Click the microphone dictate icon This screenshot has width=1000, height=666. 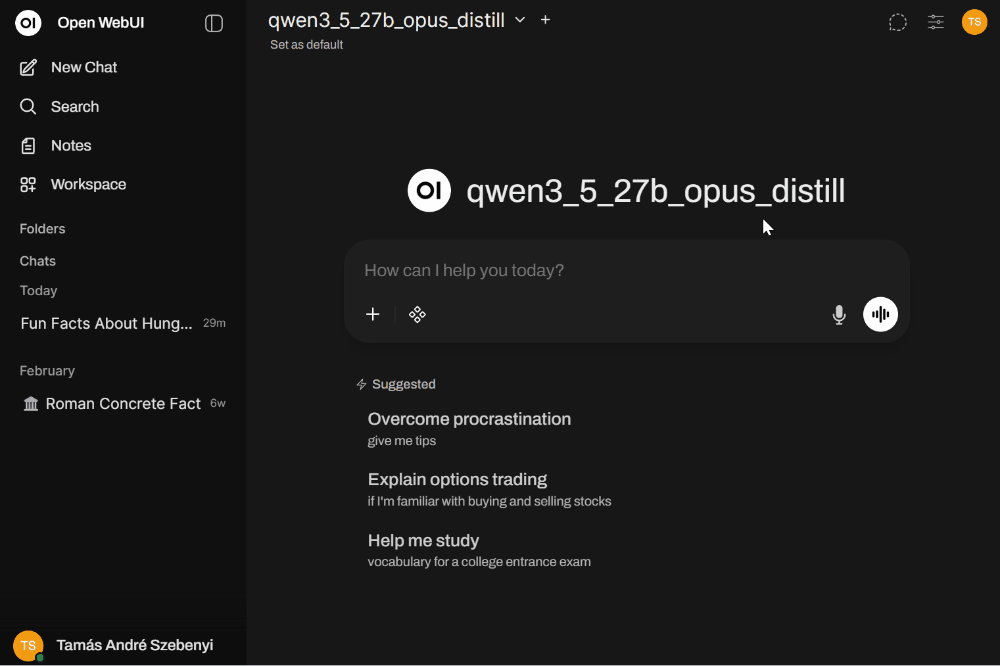pyautogui.click(x=839, y=314)
